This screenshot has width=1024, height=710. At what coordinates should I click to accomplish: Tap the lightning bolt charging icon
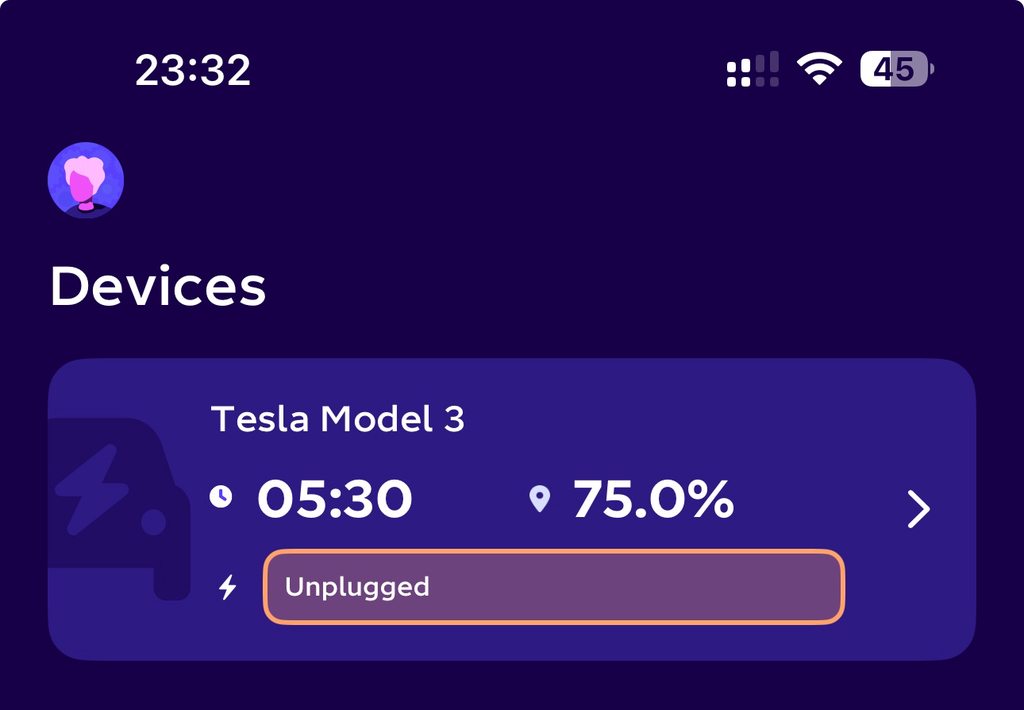pyautogui.click(x=228, y=587)
